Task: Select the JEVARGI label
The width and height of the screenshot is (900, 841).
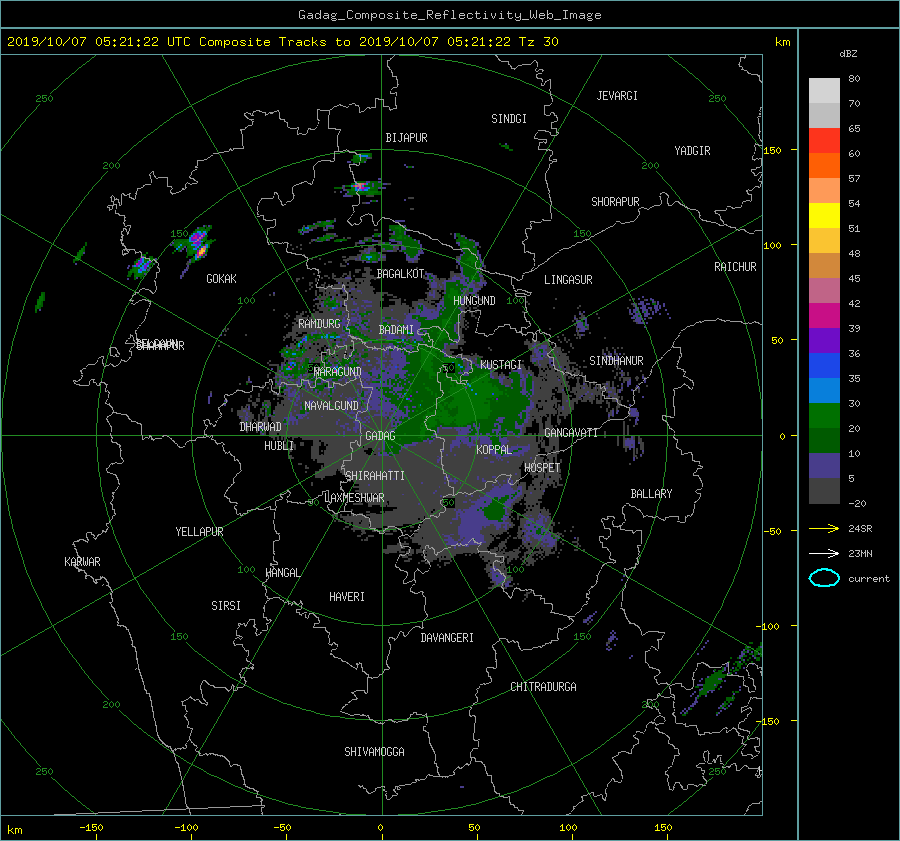Action: [x=617, y=96]
